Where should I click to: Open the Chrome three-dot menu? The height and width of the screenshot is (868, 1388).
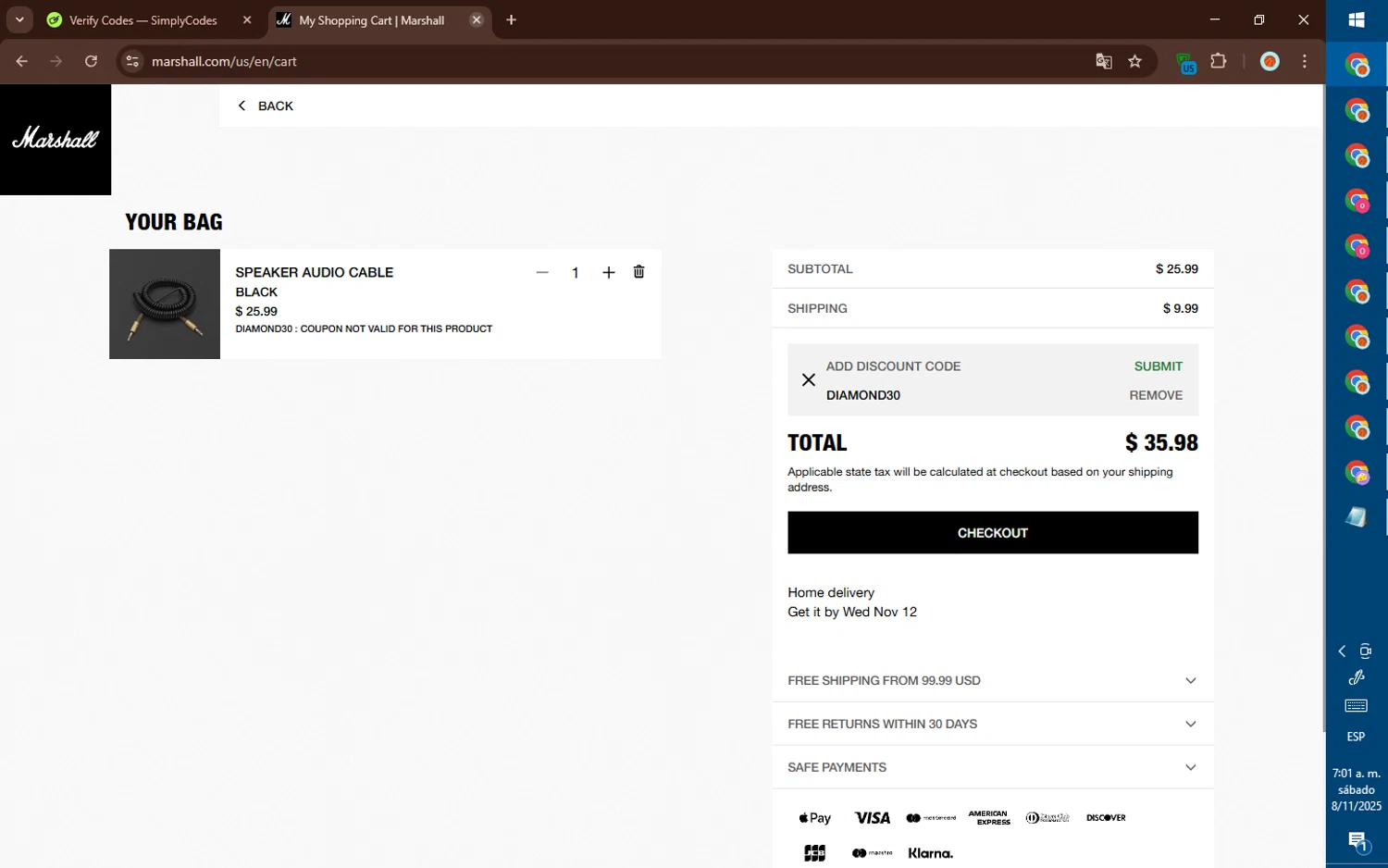click(1305, 61)
